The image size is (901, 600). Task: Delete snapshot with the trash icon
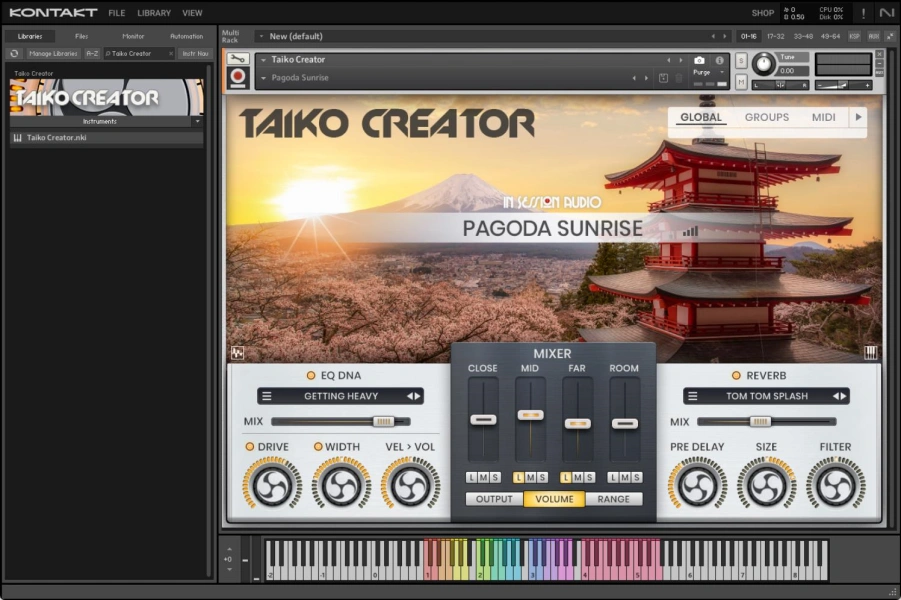pyautogui.click(x=679, y=78)
